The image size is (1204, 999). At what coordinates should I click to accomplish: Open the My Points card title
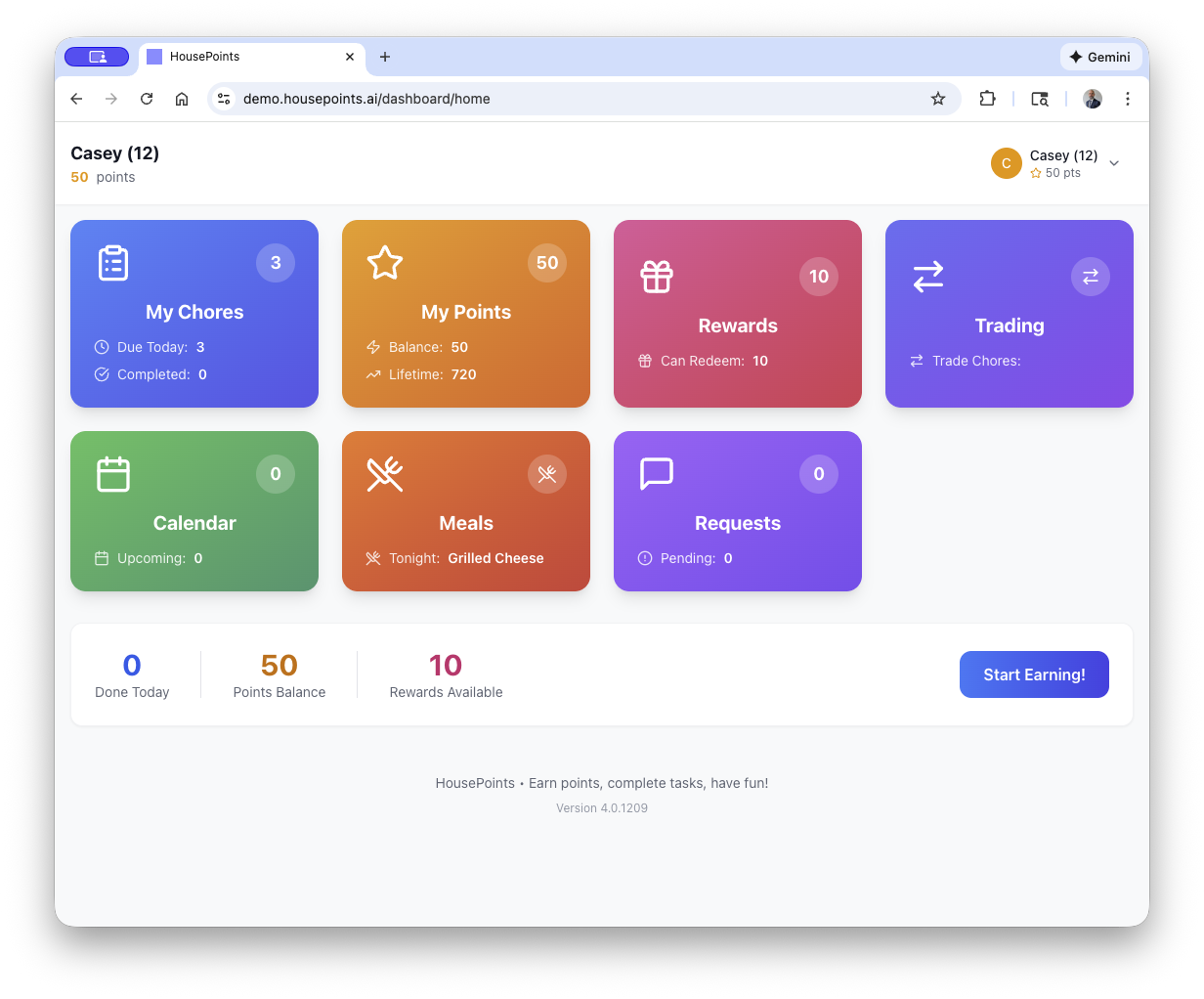point(466,312)
